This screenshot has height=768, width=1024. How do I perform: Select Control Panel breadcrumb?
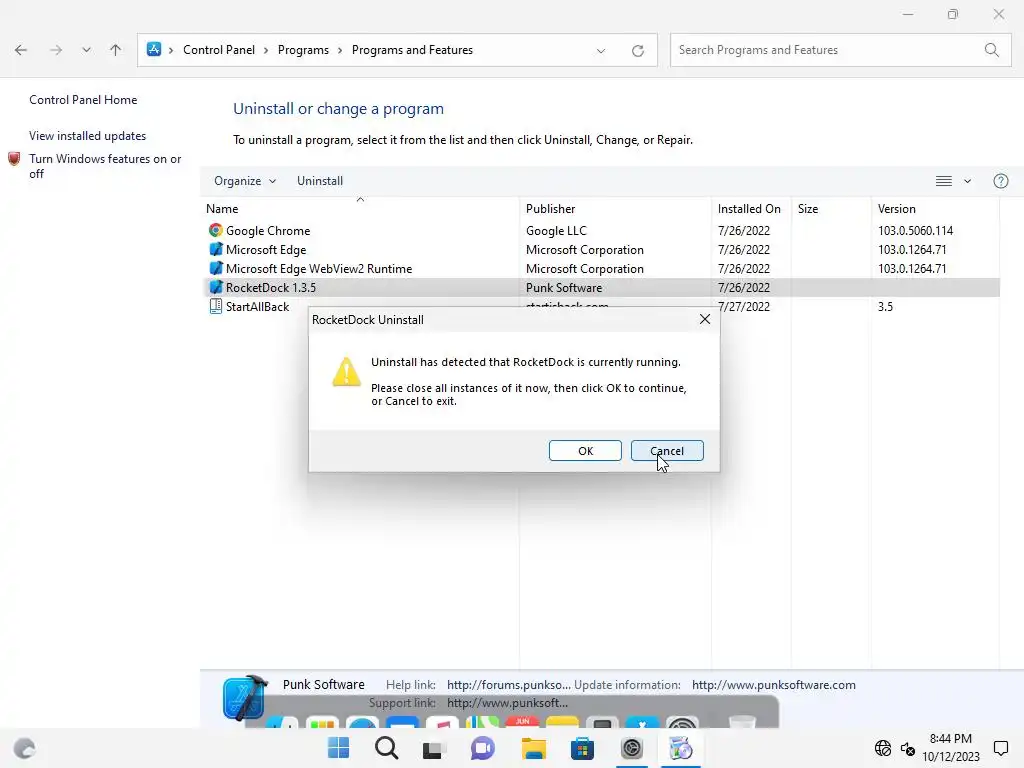pyautogui.click(x=219, y=50)
